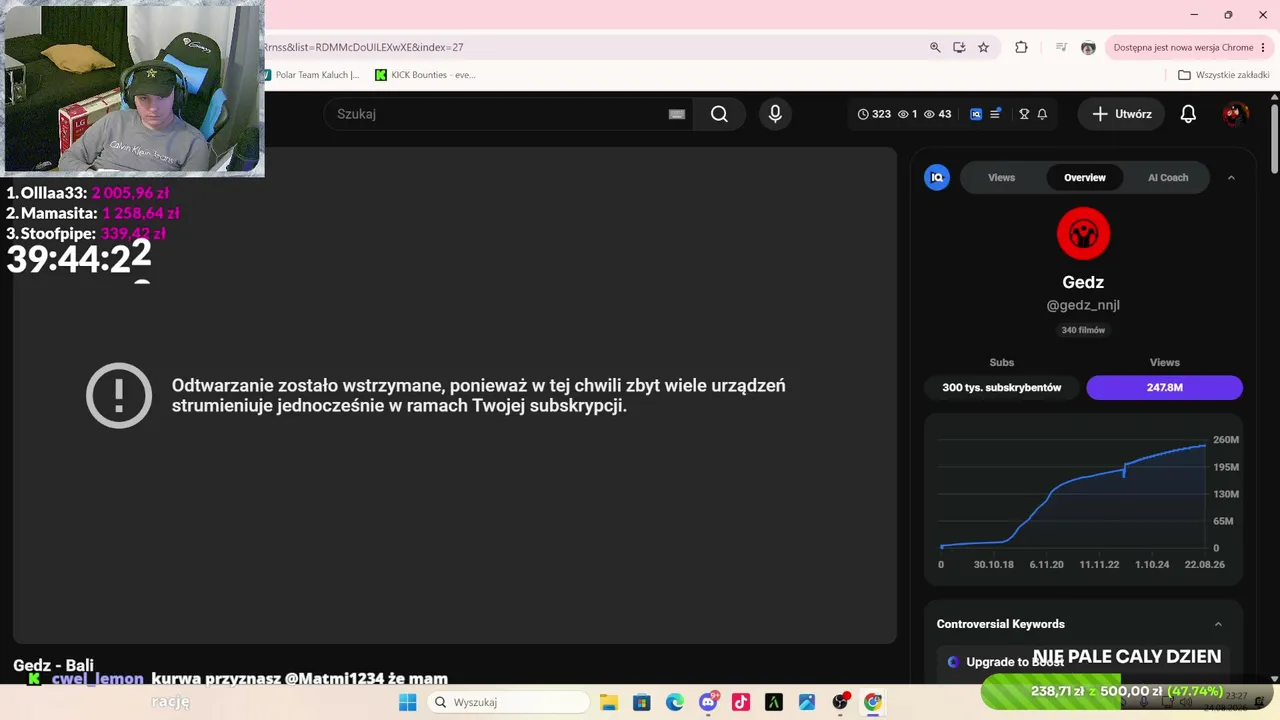Open the on-screen keyboard in the search box
Viewport: 1280px width, 720px height.
(x=677, y=114)
